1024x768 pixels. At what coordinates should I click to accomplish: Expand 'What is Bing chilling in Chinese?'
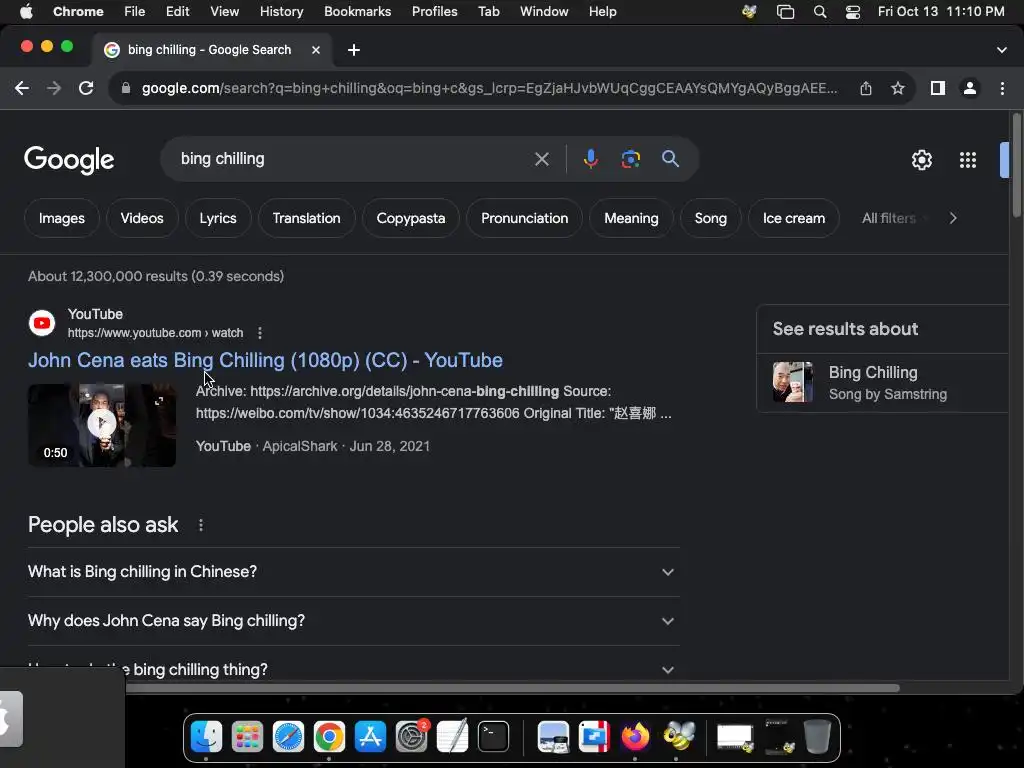353,572
